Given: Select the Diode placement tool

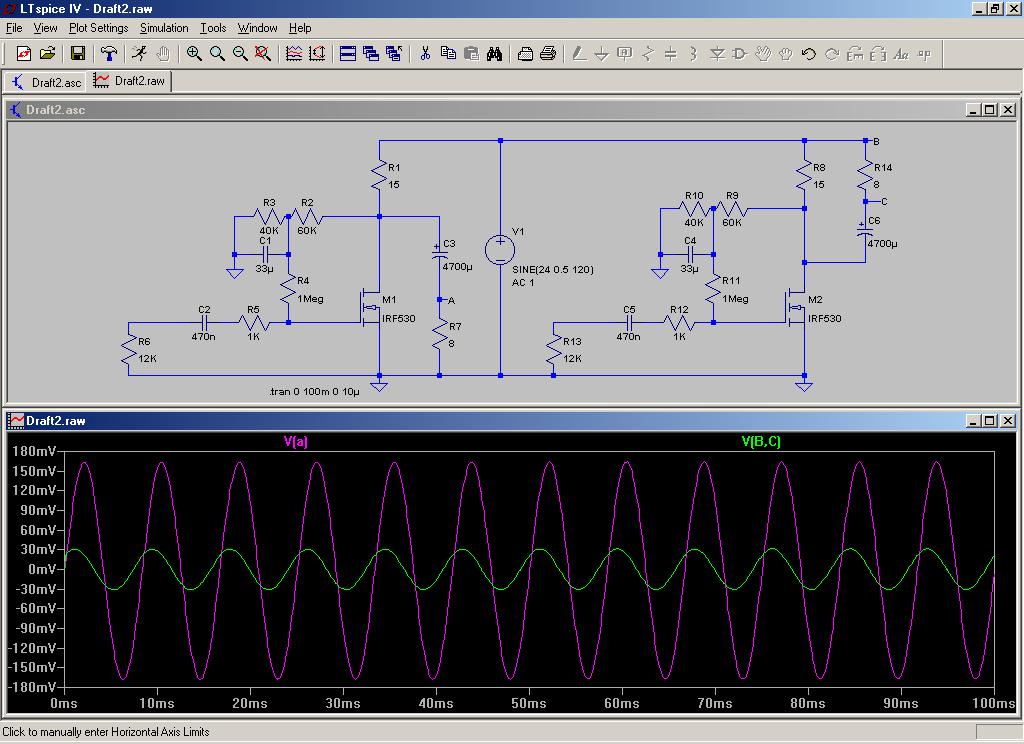Looking at the screenshot, I should tap(717, 54).
